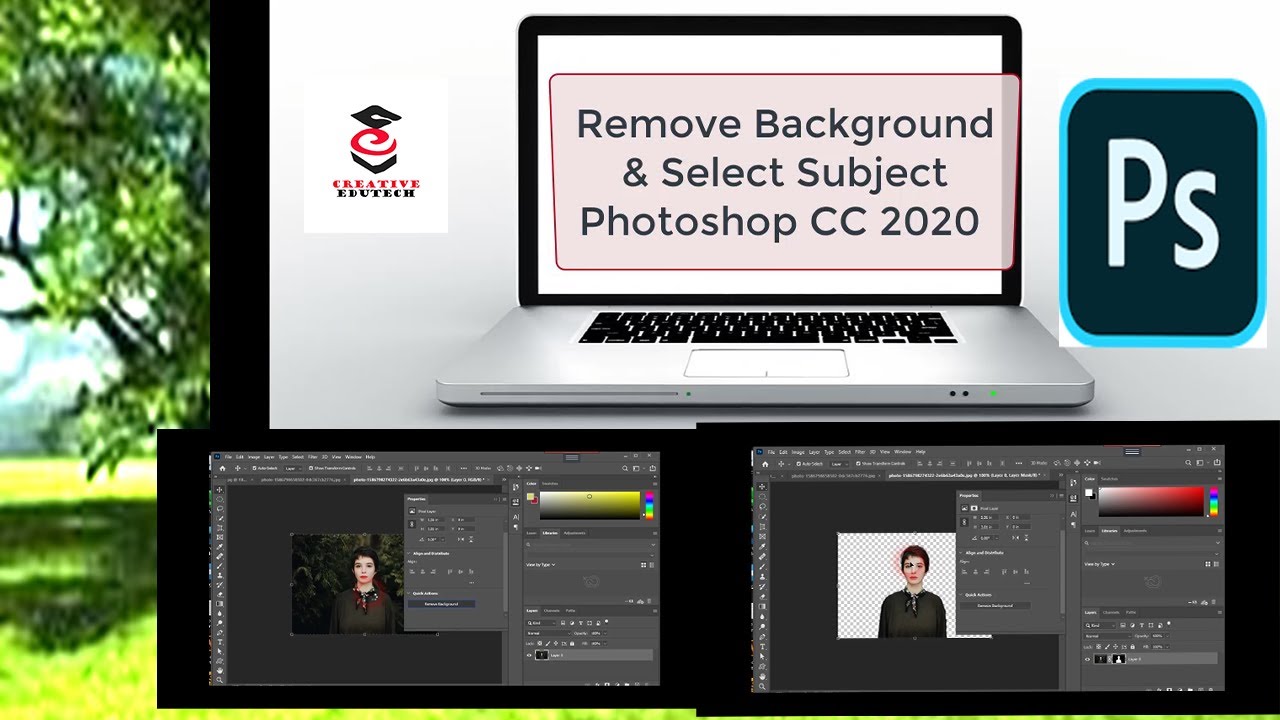The height and width of the screenshot is (720, 1280).
Task: Click the large Photoshop Ps logo
Action: (1163, 213)
